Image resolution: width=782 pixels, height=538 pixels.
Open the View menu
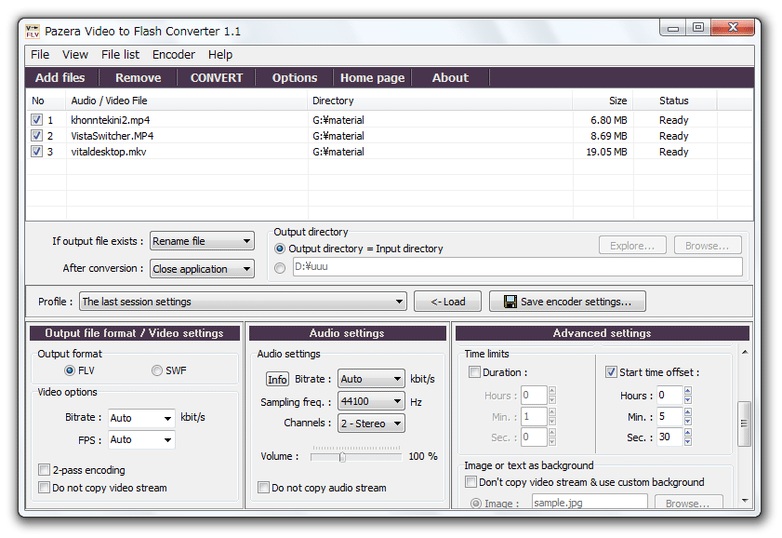click(75, 55)
